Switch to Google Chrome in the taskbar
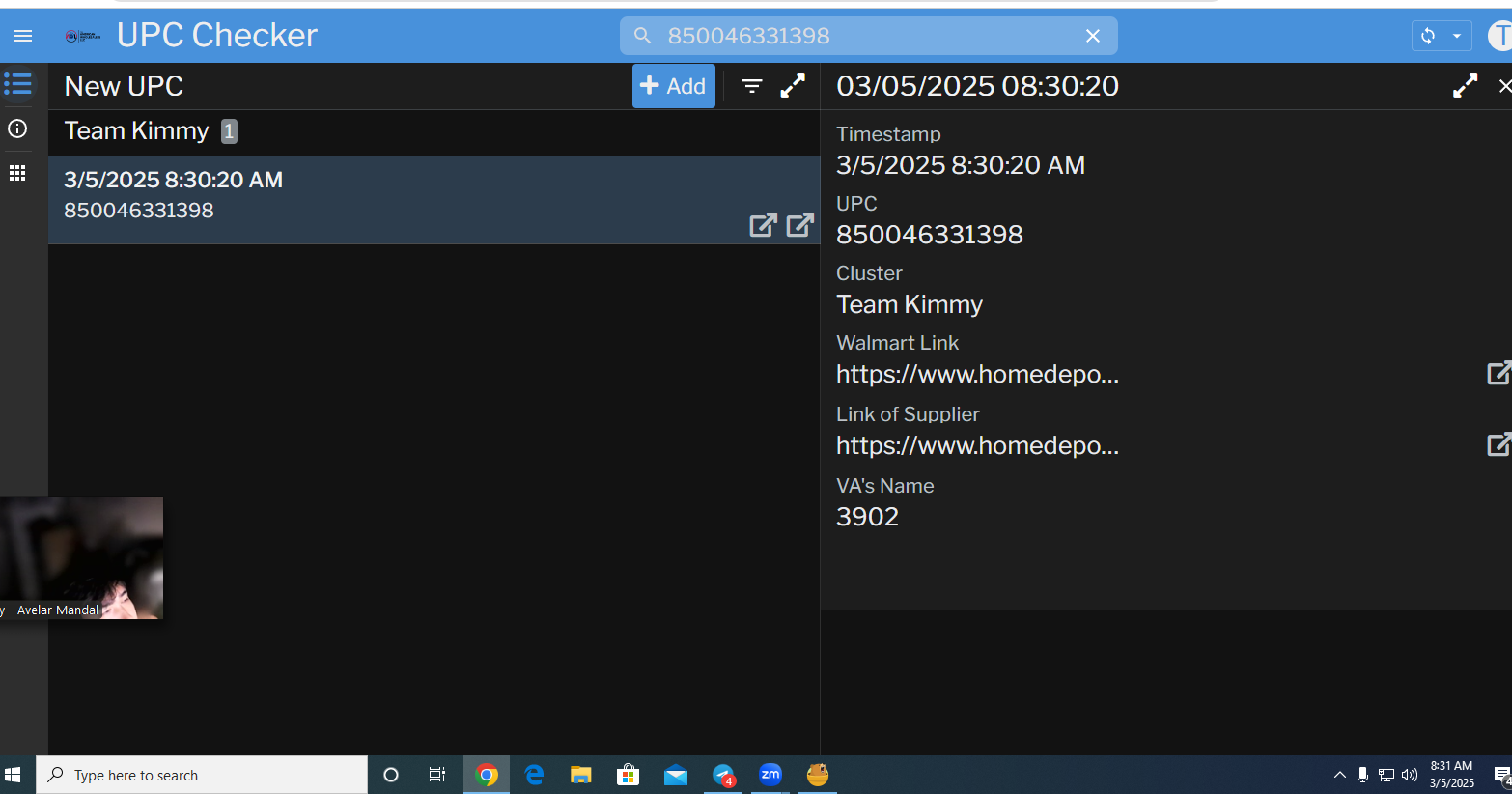The width and height of the screenshot is (1512, 794). 487,775
